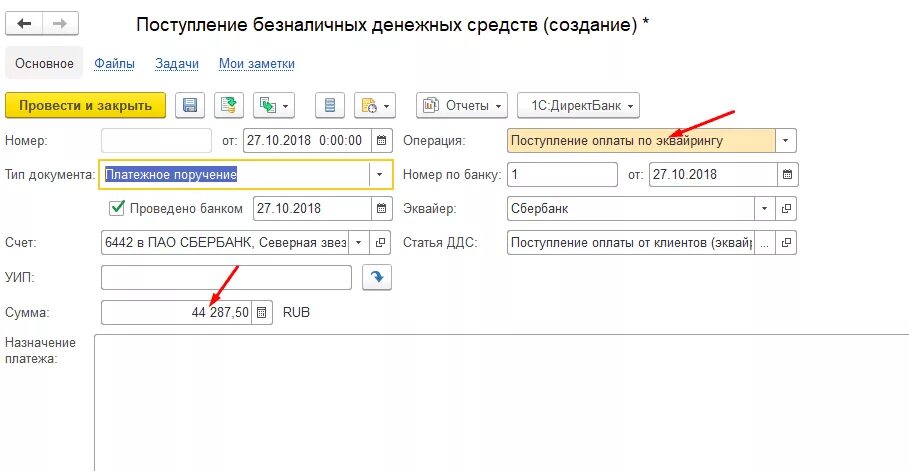Click into the Назначение платежа text area
909x471 pixels.
tap(501, 403)
